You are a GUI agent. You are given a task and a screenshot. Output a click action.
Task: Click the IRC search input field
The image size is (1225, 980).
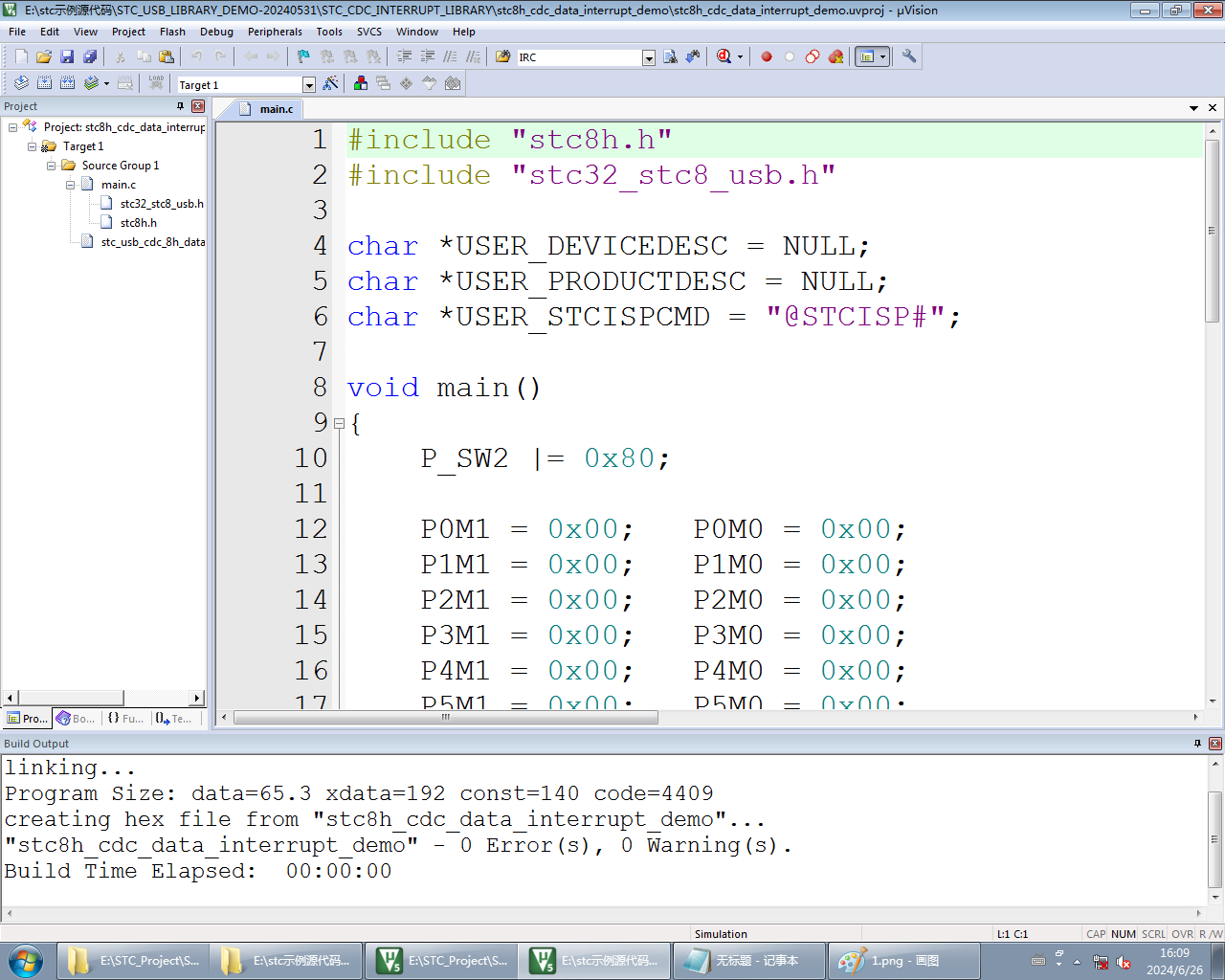(579, 58)
